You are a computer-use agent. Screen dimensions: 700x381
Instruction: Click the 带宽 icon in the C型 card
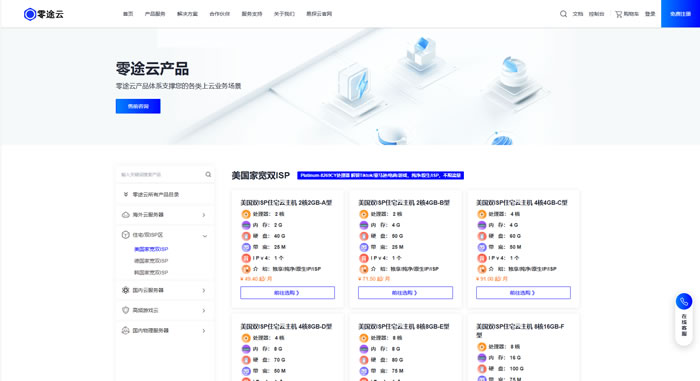482,247
